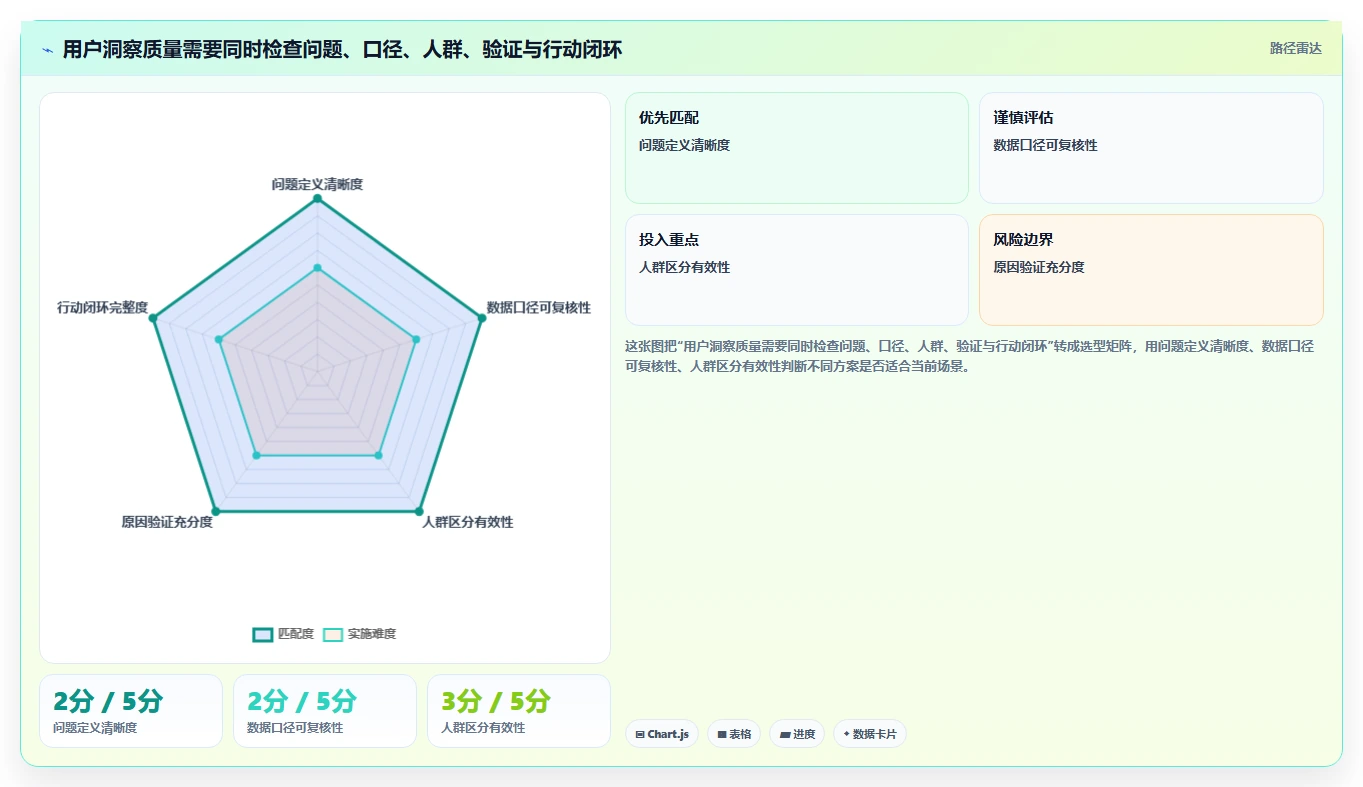The width and height of the screenshot is (1363, 787).
Task: Click the 人群区分有效性 radar axis label
Action: pyautogui.click(x=467, y=522)
